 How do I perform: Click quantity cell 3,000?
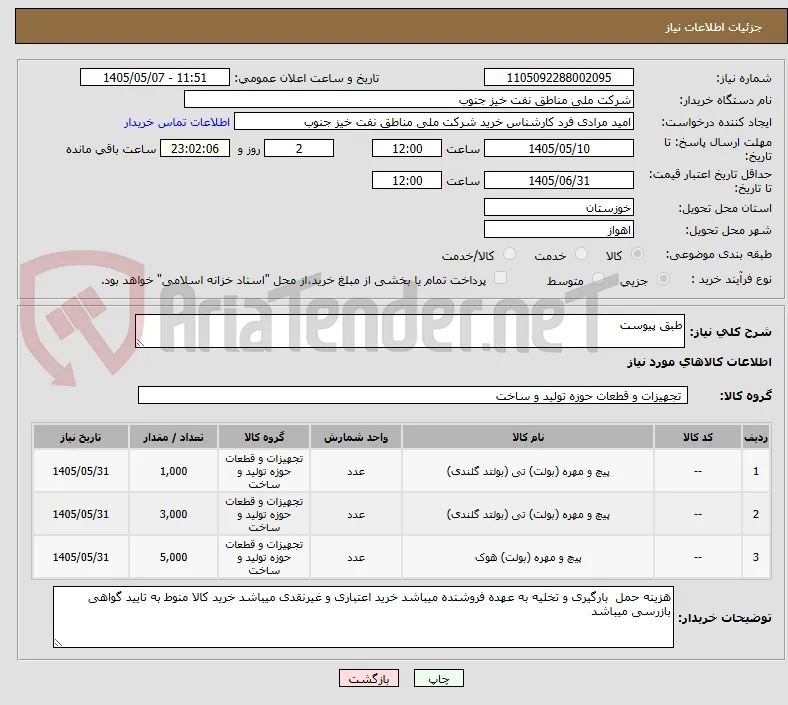click(173, 514)
